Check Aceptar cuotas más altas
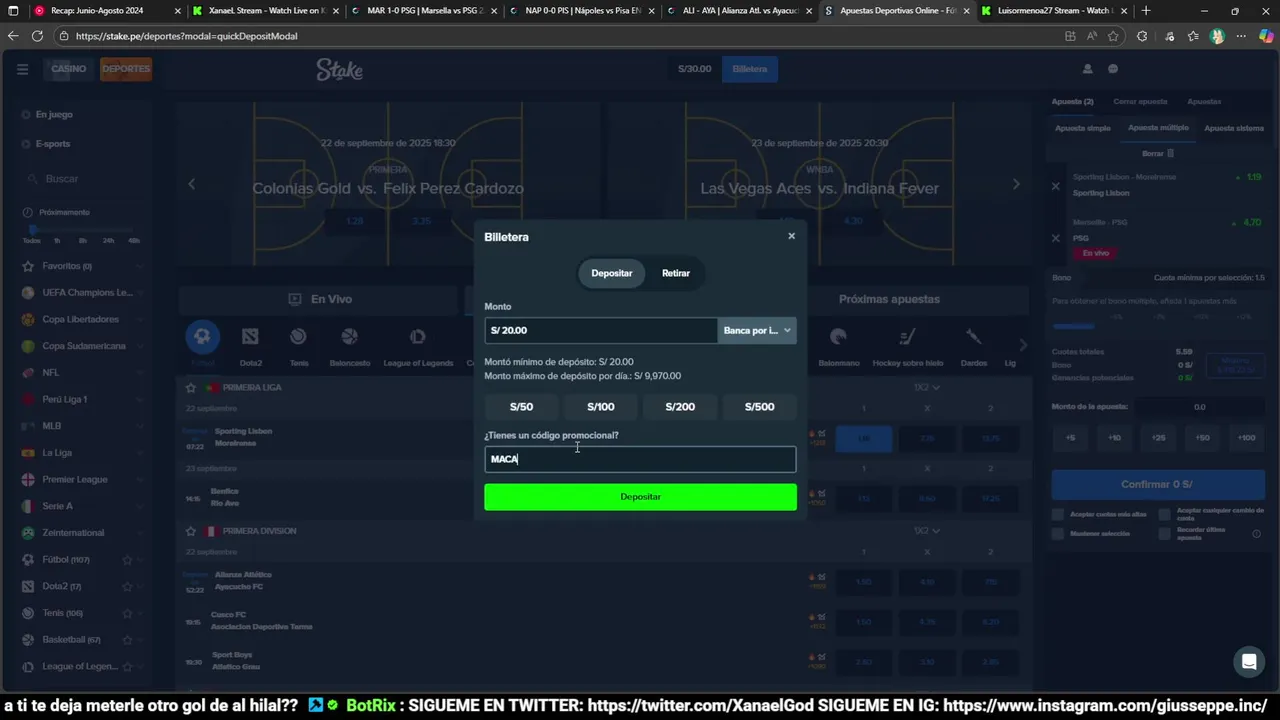This screenshot has width=1280, height=720. [x=1058, y=514]
